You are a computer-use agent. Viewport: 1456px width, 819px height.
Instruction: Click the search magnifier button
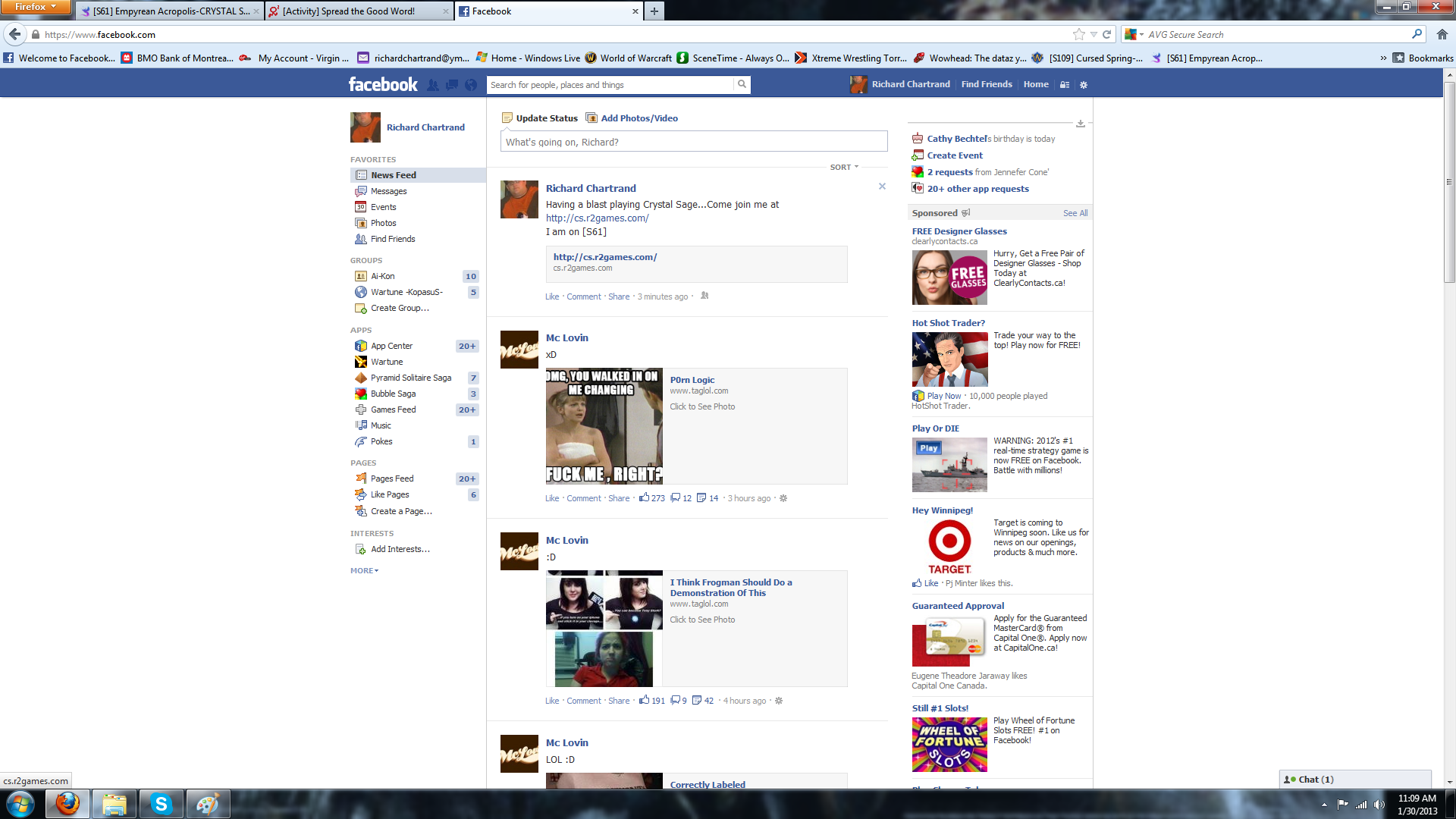pos(742,84)
